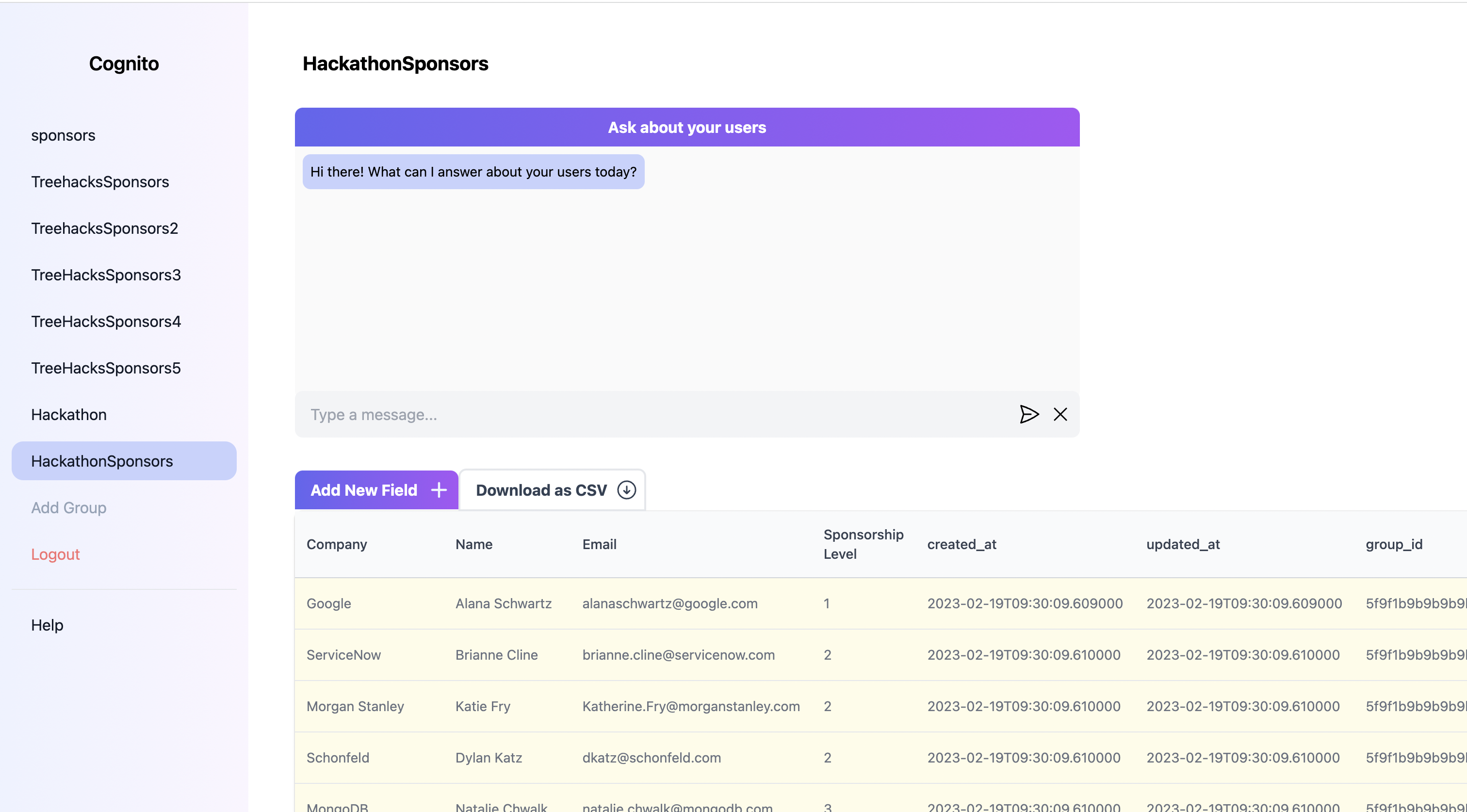Screen dimensions: 1467x812
Task: Select TreehacksSponsors group
Action: point(100,181)
